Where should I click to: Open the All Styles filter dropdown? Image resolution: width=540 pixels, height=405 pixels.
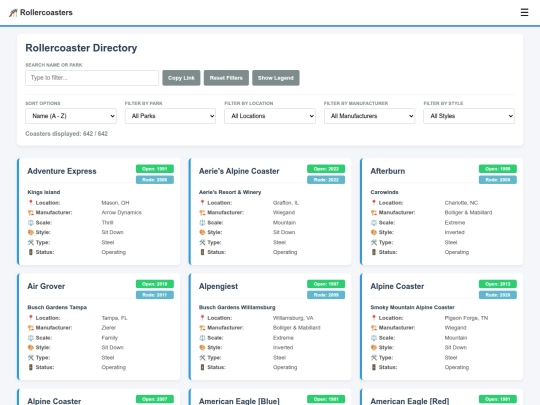[469, 116]
